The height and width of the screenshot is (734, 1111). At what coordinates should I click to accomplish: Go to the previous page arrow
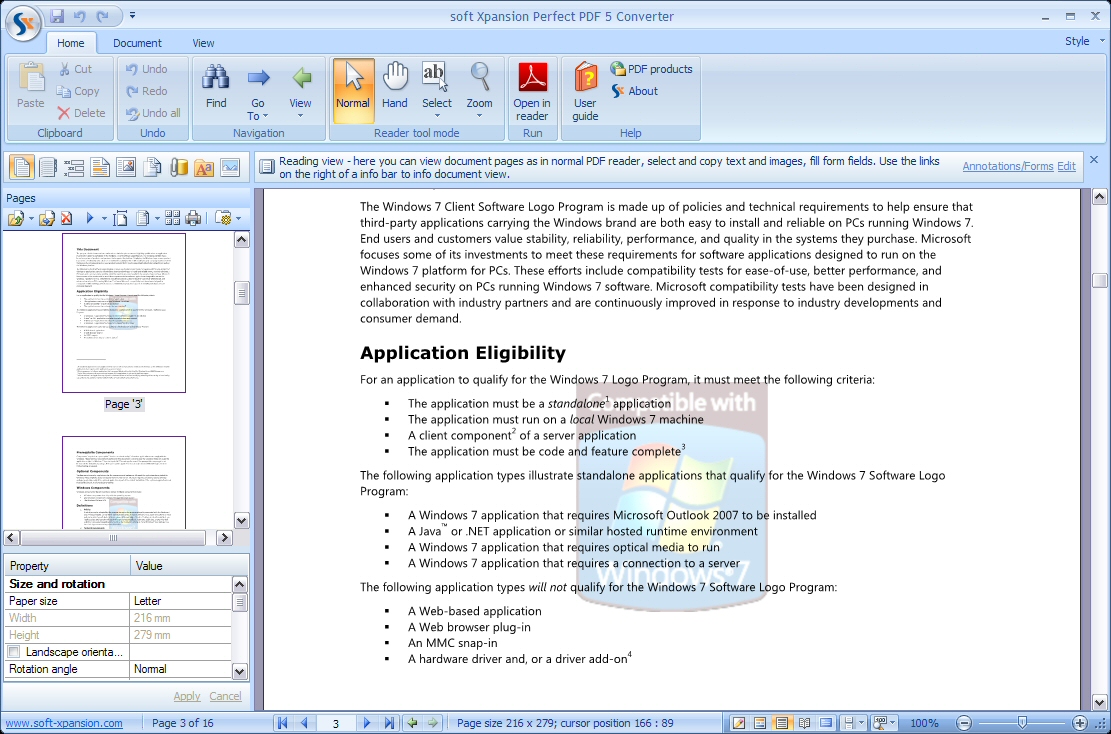pos(305,723)
